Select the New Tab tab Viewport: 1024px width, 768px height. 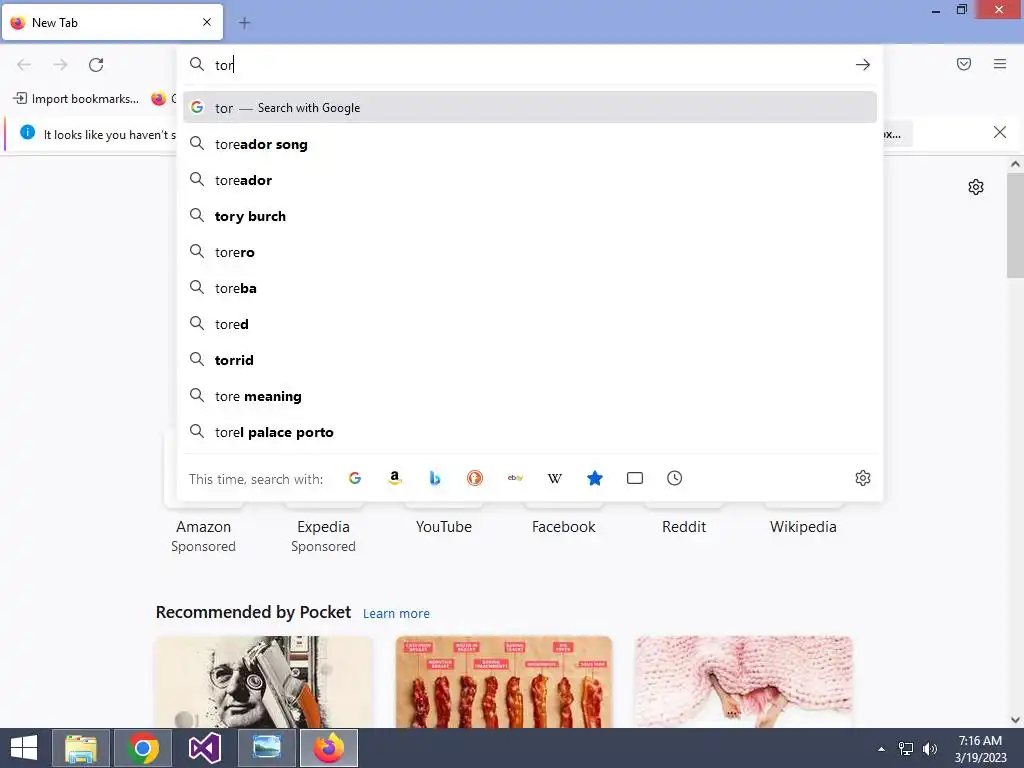click(x=112, y=22)
